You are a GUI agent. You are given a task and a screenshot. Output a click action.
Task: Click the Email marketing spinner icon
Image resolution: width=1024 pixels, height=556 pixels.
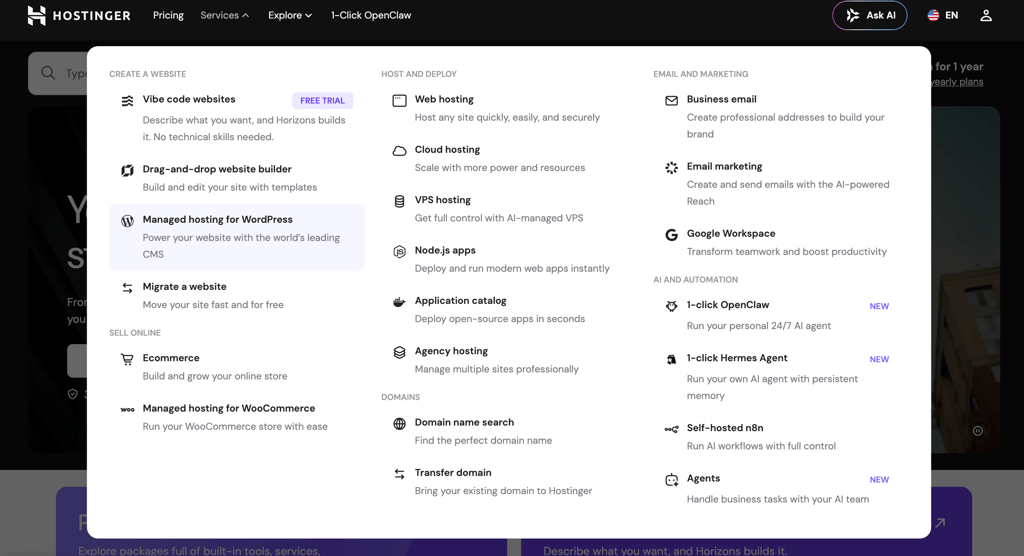coord(671,168)
